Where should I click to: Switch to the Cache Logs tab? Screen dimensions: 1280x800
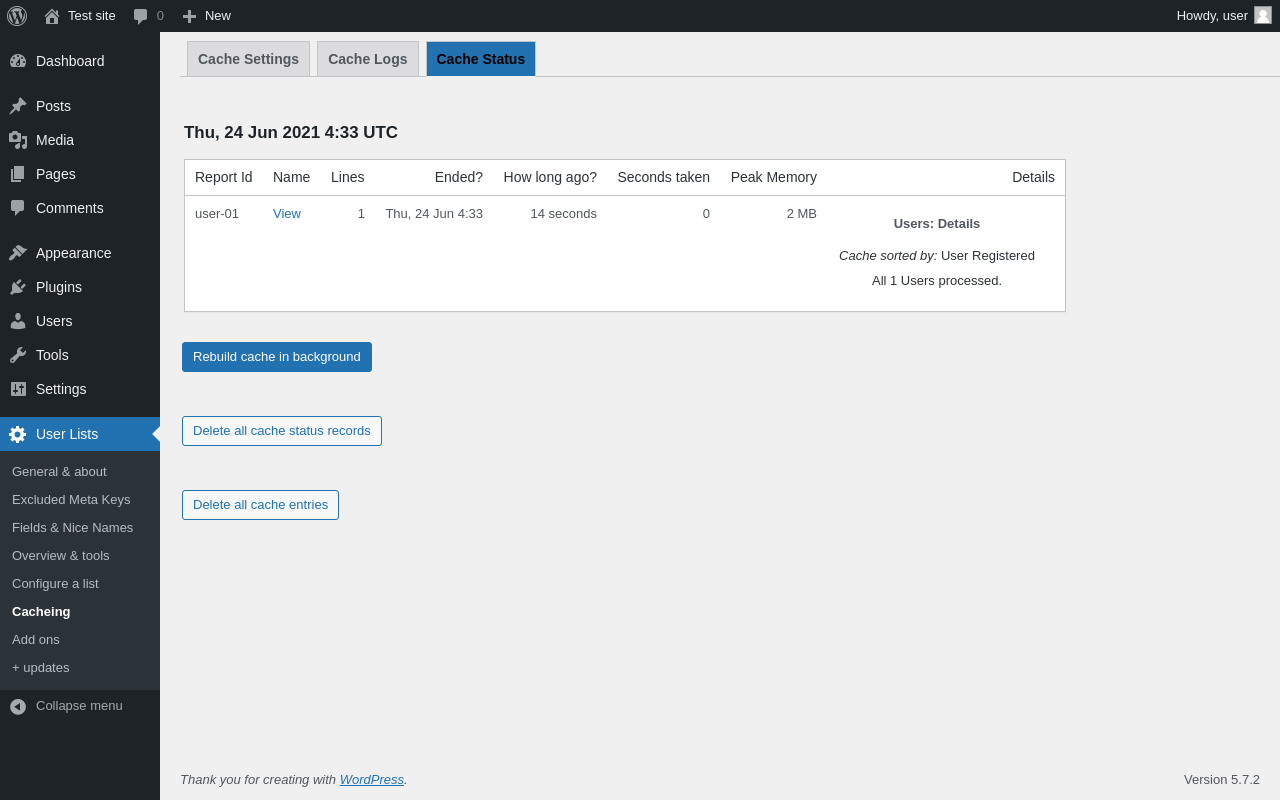point(368,59)
